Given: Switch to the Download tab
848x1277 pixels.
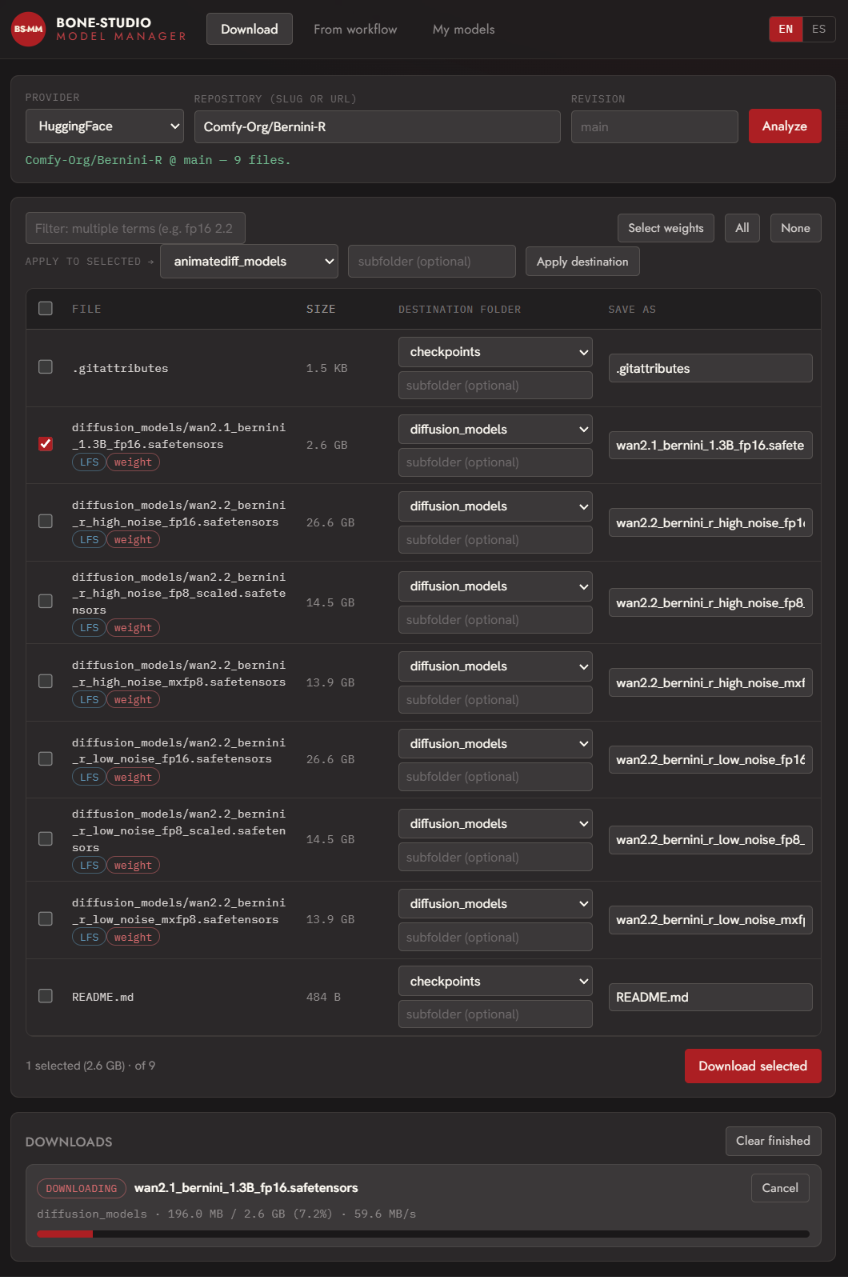Looking at the screenshot, I should click(249, 29).
